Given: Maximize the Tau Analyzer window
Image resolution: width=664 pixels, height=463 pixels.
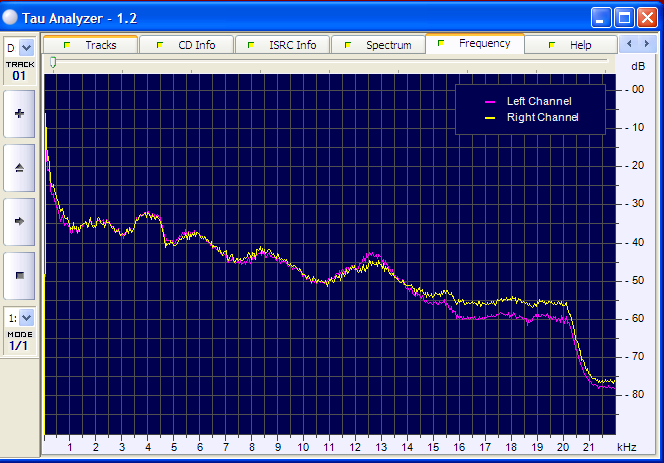Looking at the screenshot, I should coord(624,17).
